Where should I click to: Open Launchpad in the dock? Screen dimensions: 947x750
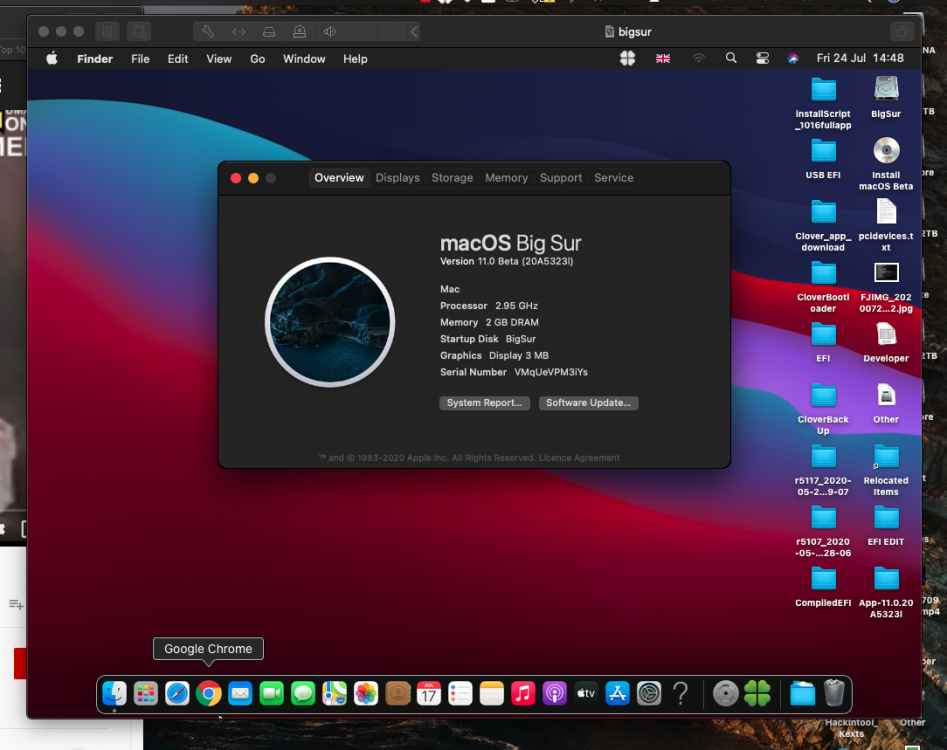click(146, 693)
